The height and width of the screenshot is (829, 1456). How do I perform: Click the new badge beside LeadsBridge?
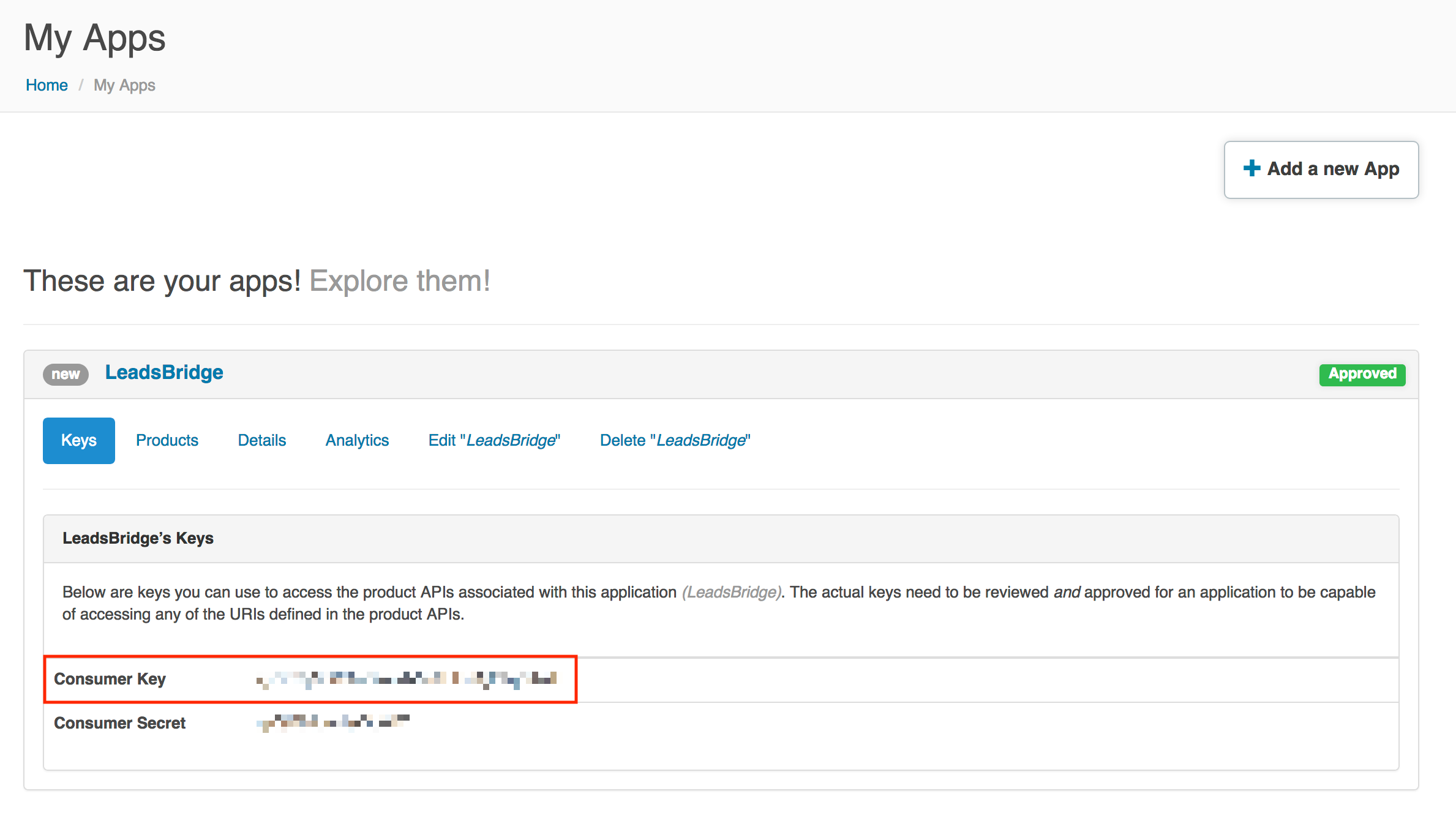(66, 374)
